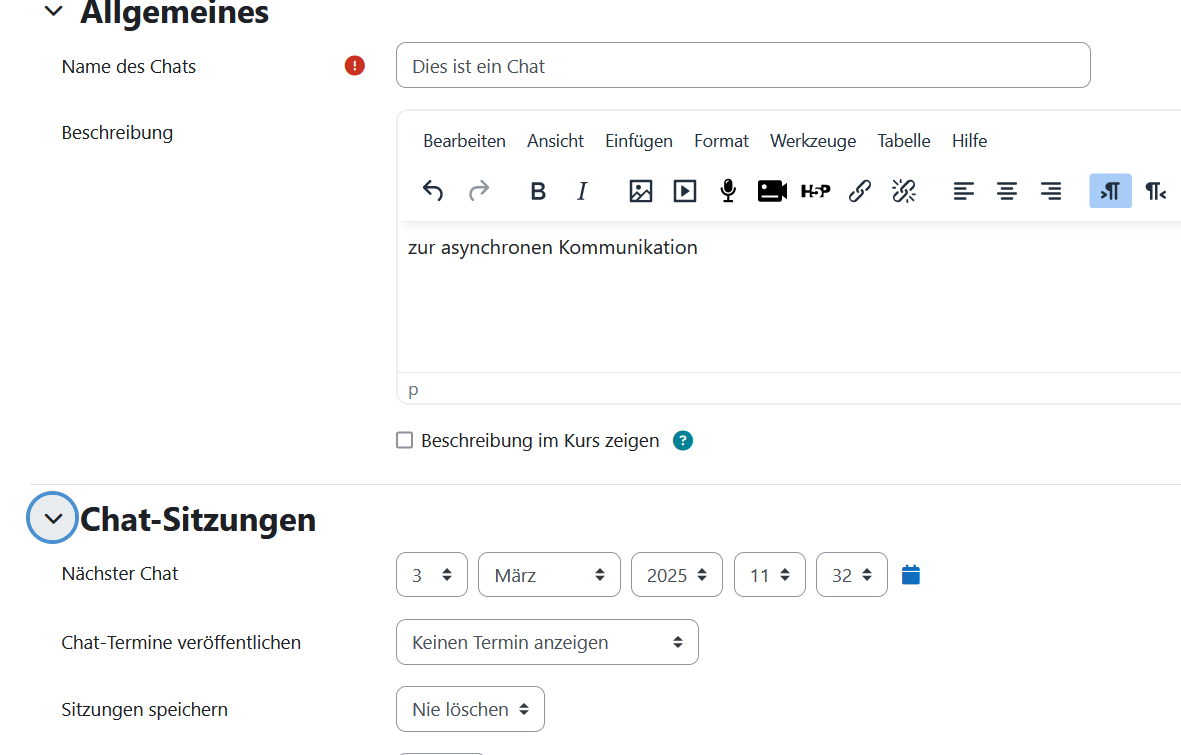
Task: Open the Werkzeuge menu
Action: click(812, 141)
